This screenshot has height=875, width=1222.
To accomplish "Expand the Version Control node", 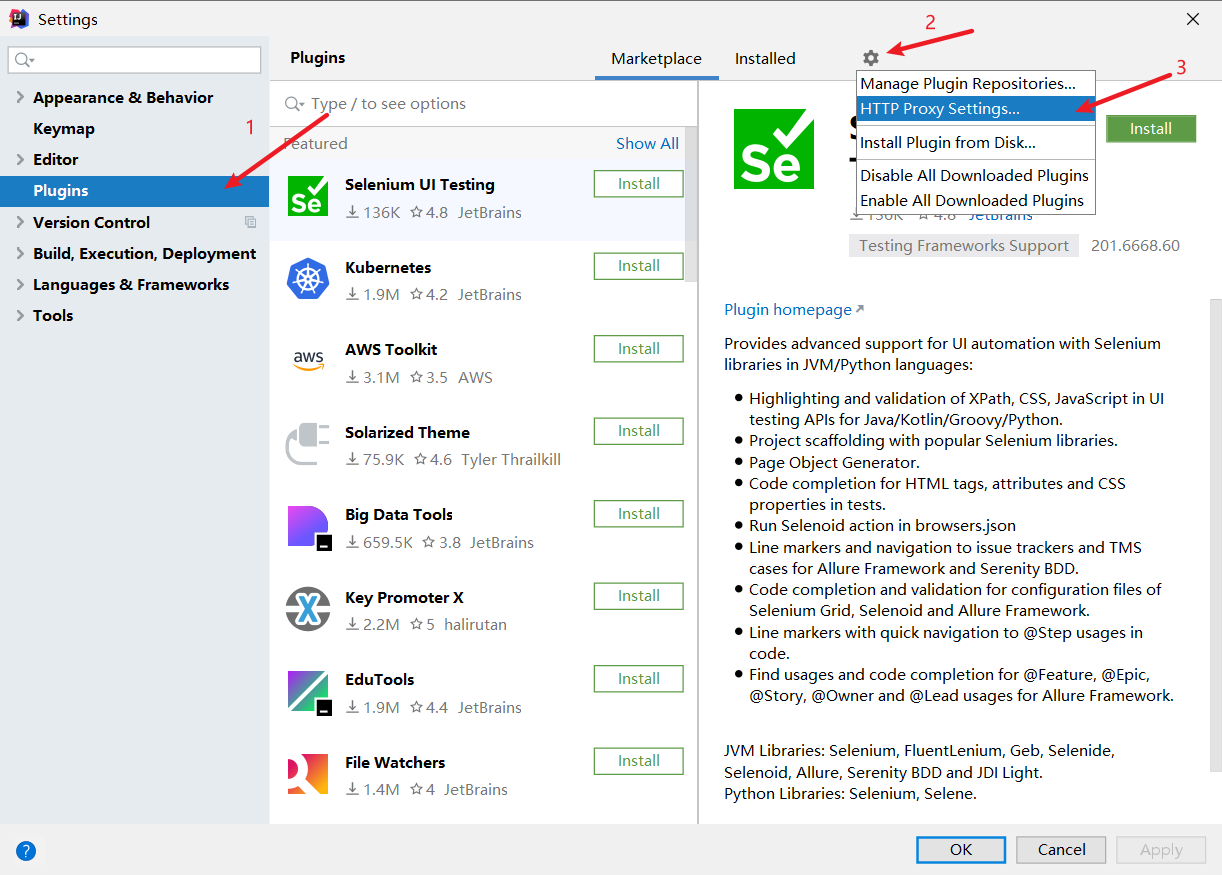I will click(x=20, y=222).
